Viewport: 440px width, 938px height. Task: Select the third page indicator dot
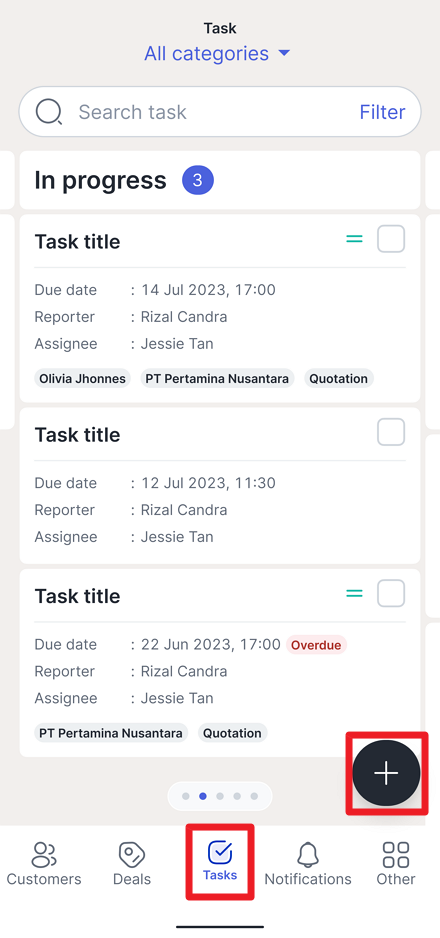pos(220,796)
